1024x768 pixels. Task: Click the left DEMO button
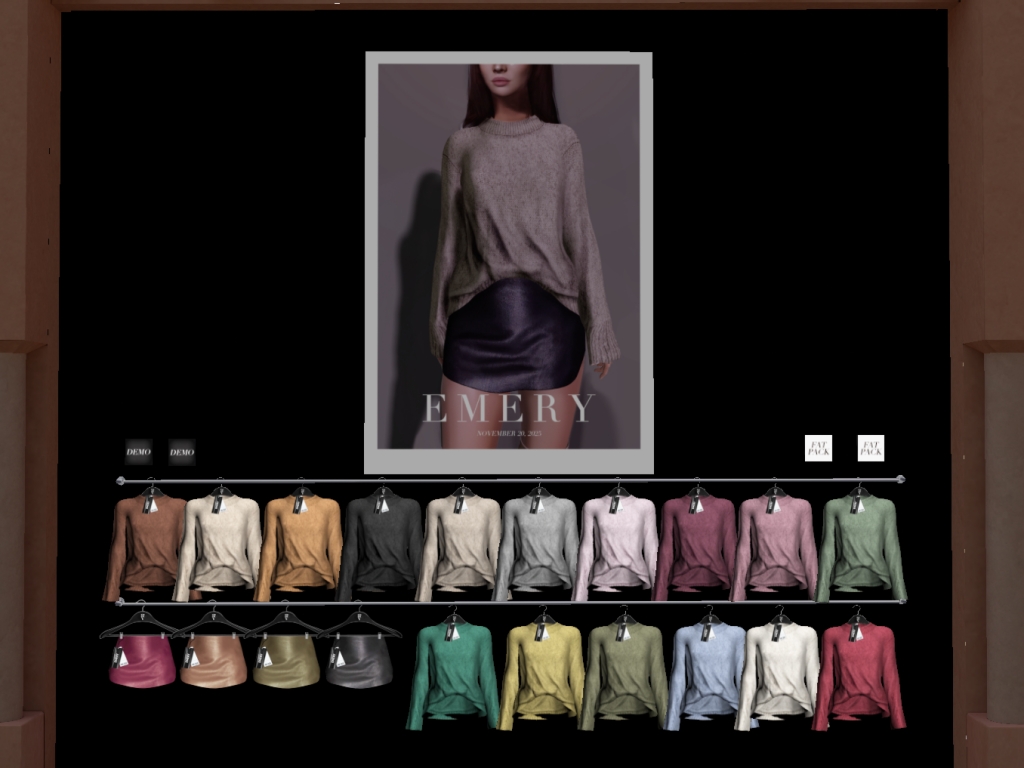pyautogui.click(x=139, y=452)
